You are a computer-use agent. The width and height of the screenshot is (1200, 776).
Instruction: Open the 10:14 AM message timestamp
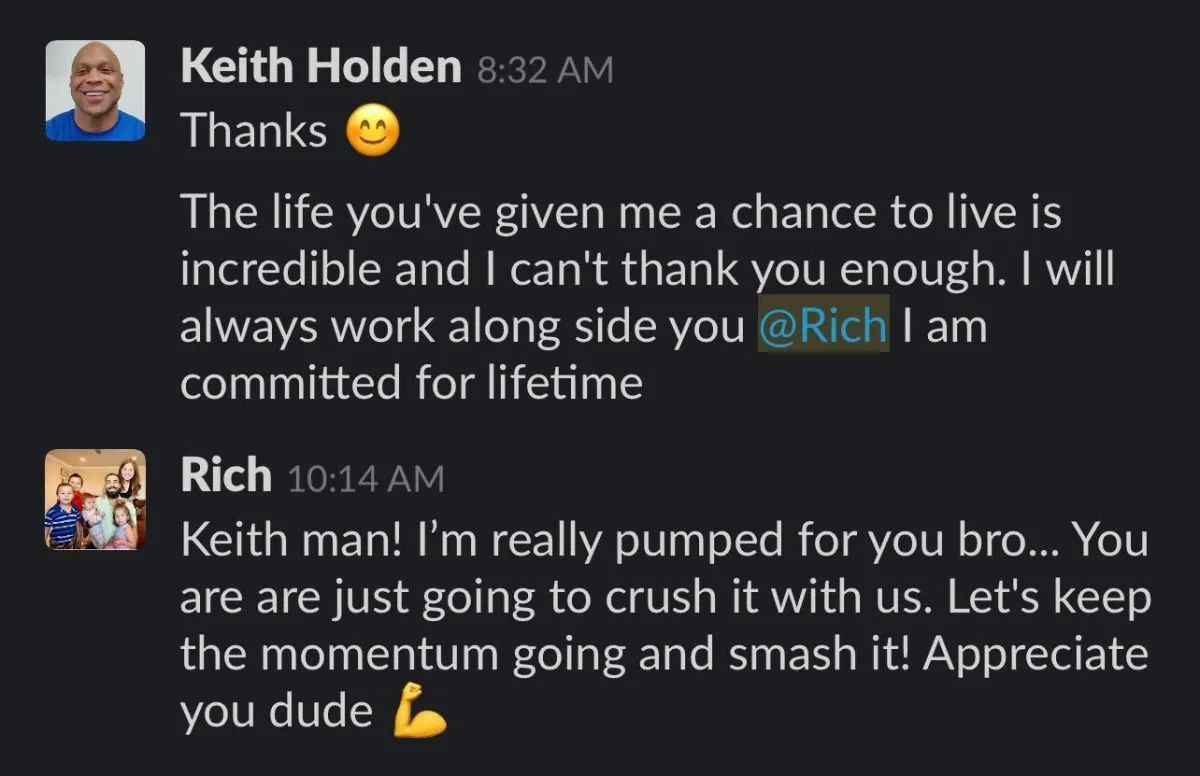(x=366, y=479)
